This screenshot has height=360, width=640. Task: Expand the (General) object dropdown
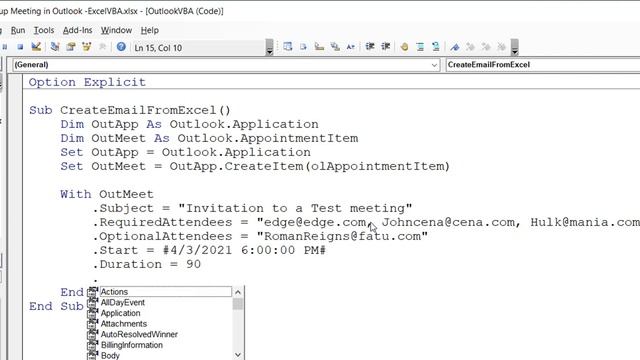(434, 65)
